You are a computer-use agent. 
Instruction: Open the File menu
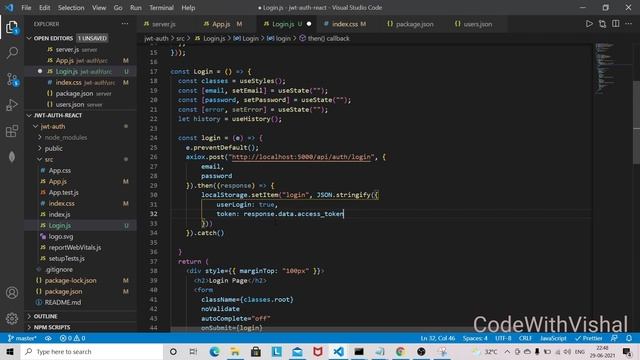(26, 8)
